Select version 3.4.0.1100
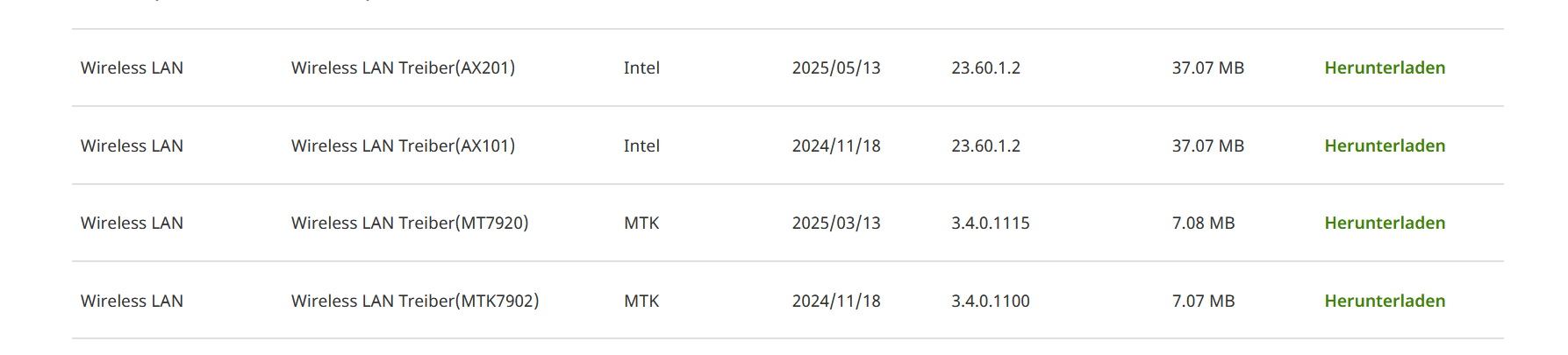The width and height of the screenshot is (1568, 355). click(x=991, y=301)
